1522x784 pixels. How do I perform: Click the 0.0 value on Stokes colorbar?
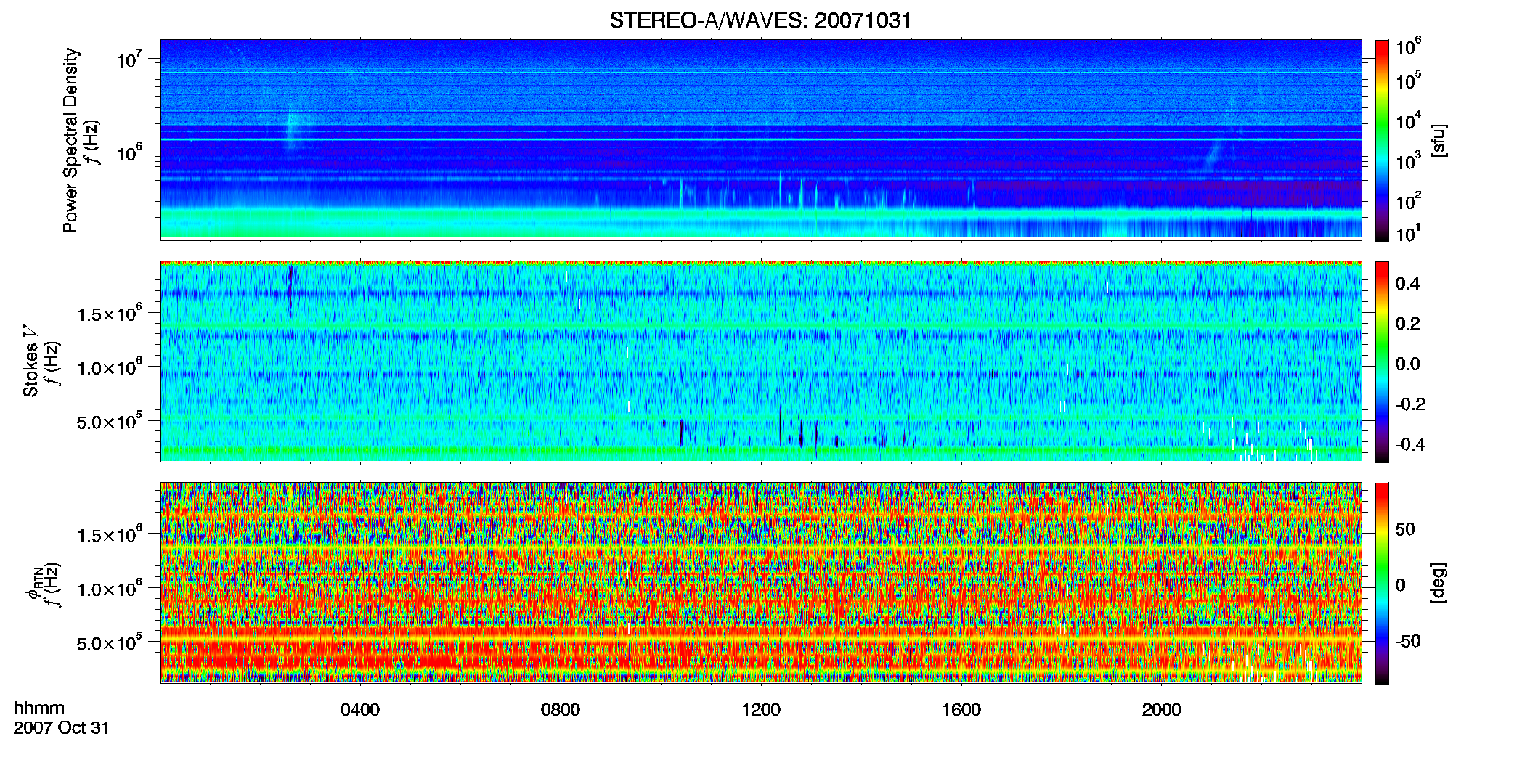[x=1407, y=364]
